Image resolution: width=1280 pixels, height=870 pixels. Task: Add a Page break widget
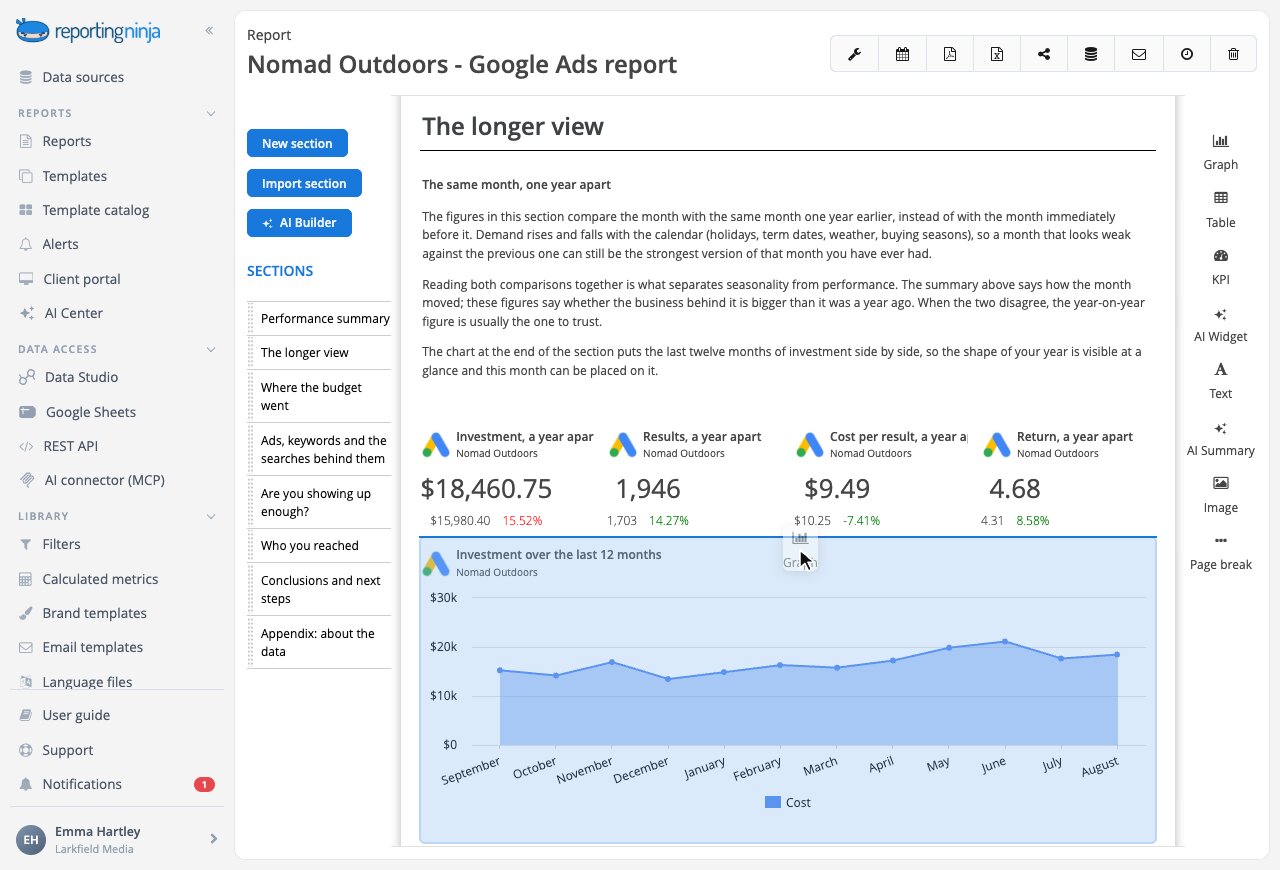point(1221,552)
